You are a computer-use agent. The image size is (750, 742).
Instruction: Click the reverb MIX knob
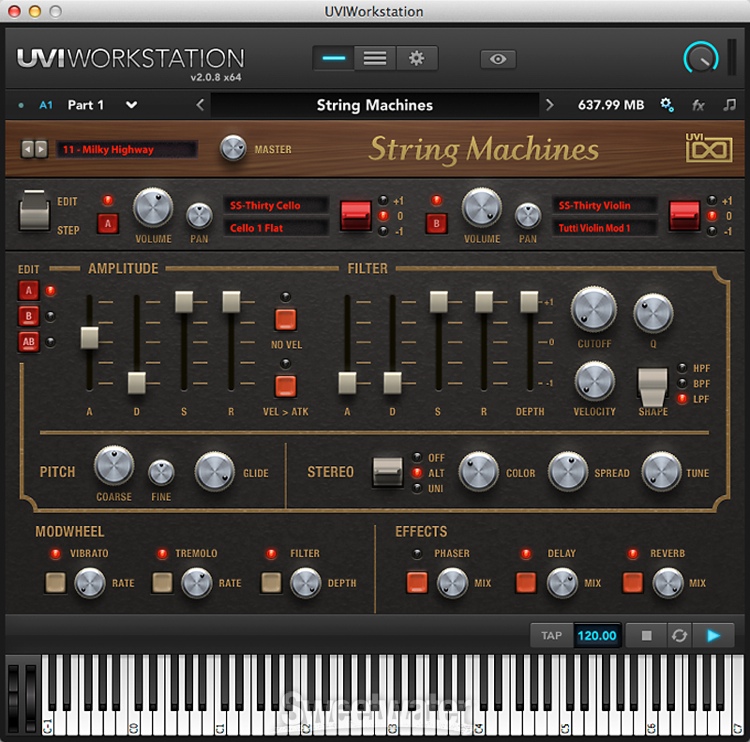point(668,583)
